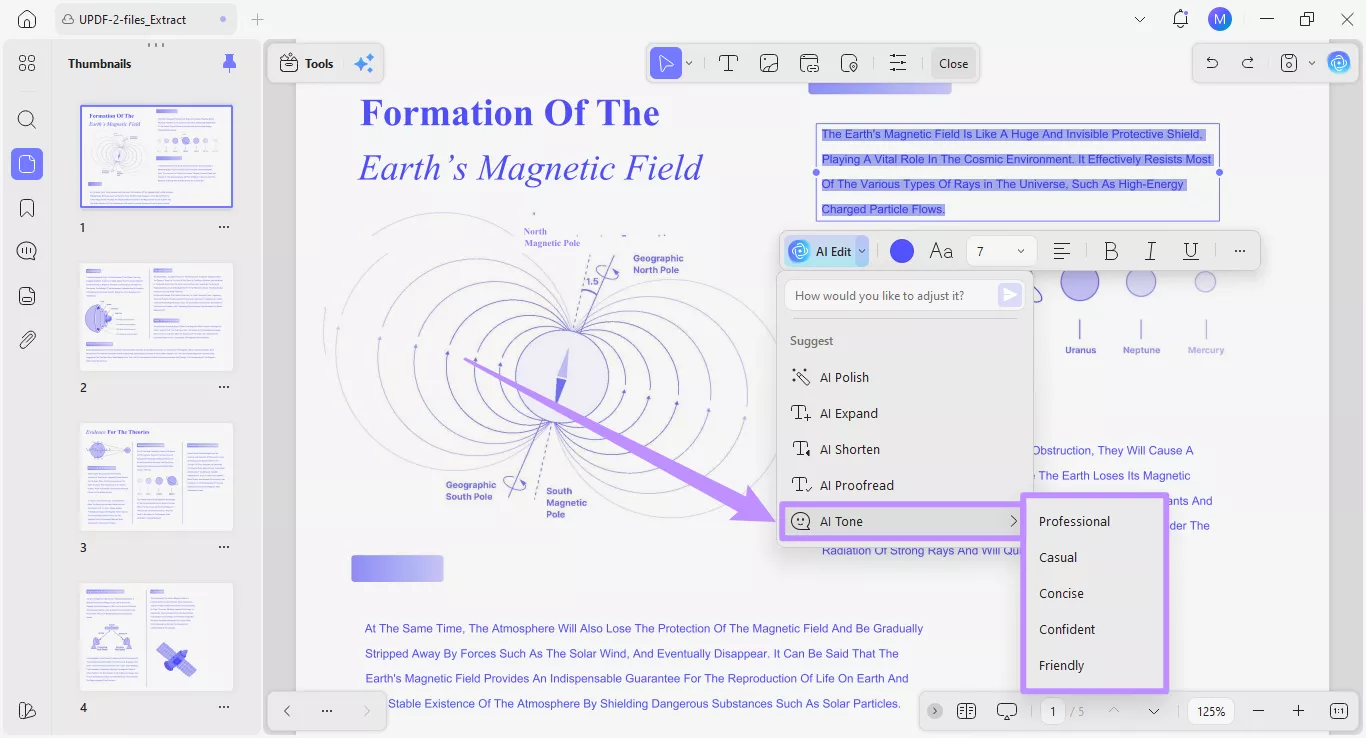Open the text alignment options
This screenshot has height=738, width=1366.
pos(1062,251)
